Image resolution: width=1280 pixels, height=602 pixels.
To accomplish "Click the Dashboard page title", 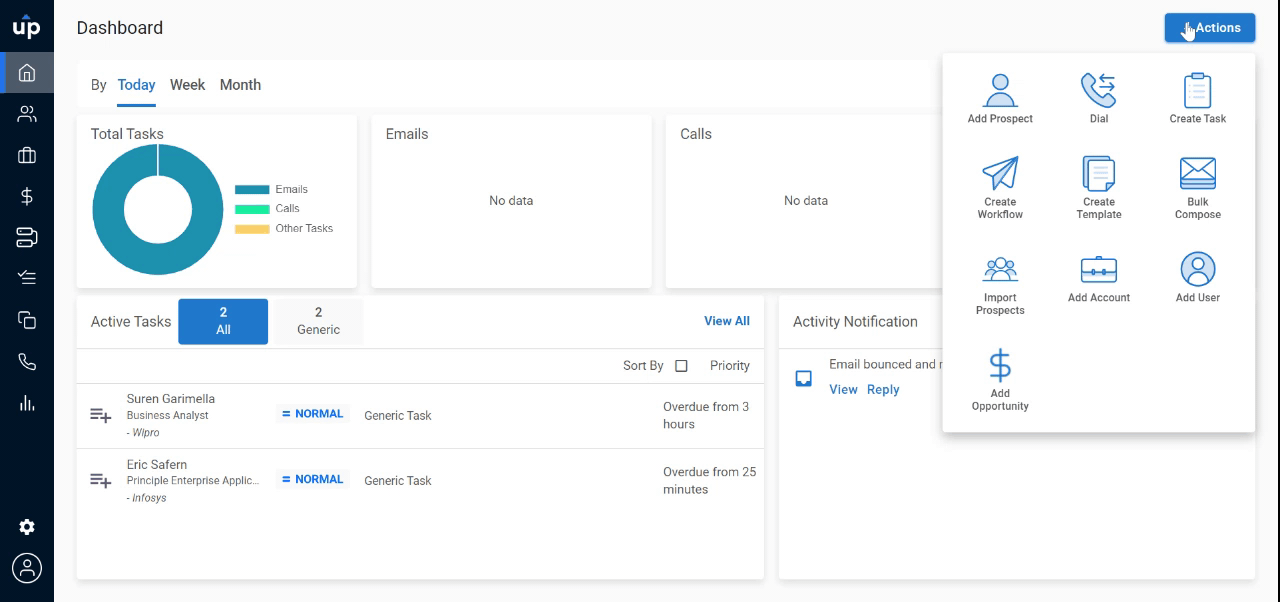I will pyautogui.click(x=120, y=28).
